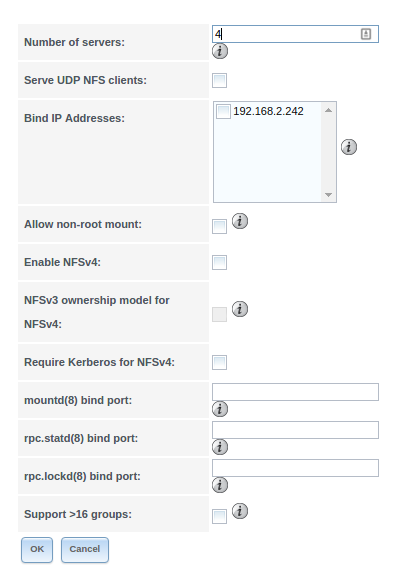397x568 pixels.
Task: Click info icon for rpc.lockd(8) bind port
Action: (x=220, y=485)
